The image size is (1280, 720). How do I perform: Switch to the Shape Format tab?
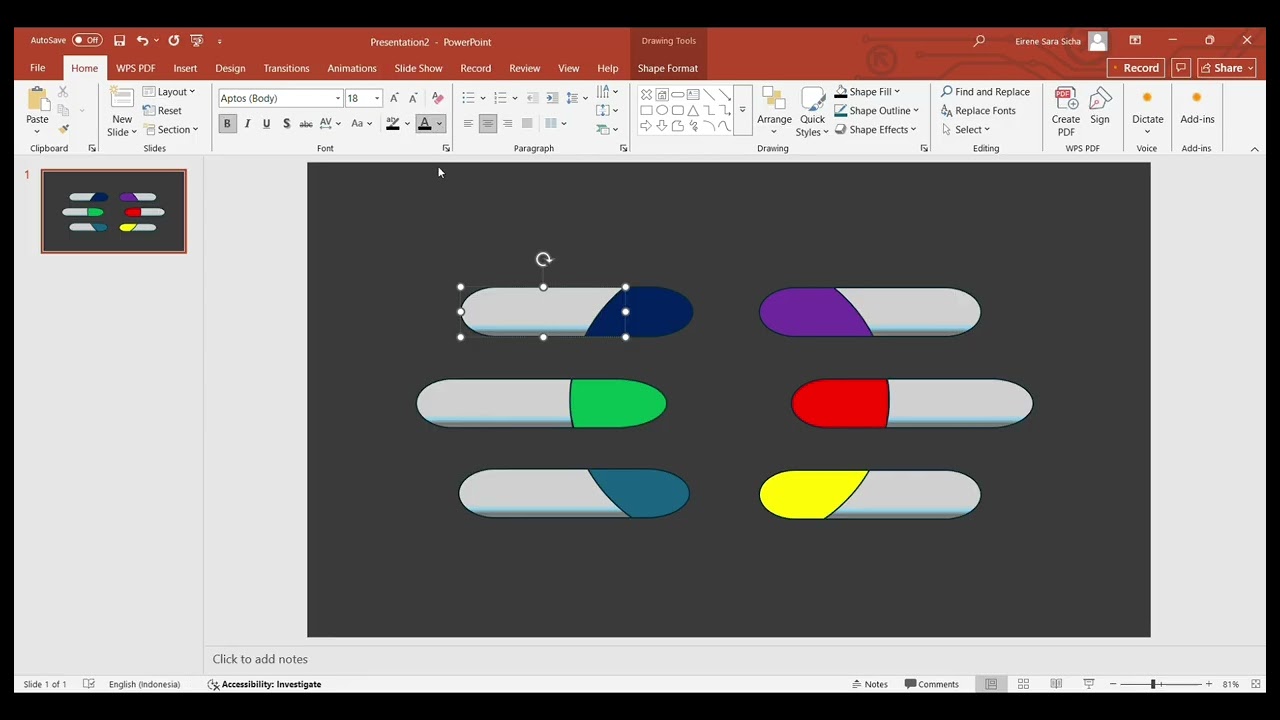coord(668,68)
